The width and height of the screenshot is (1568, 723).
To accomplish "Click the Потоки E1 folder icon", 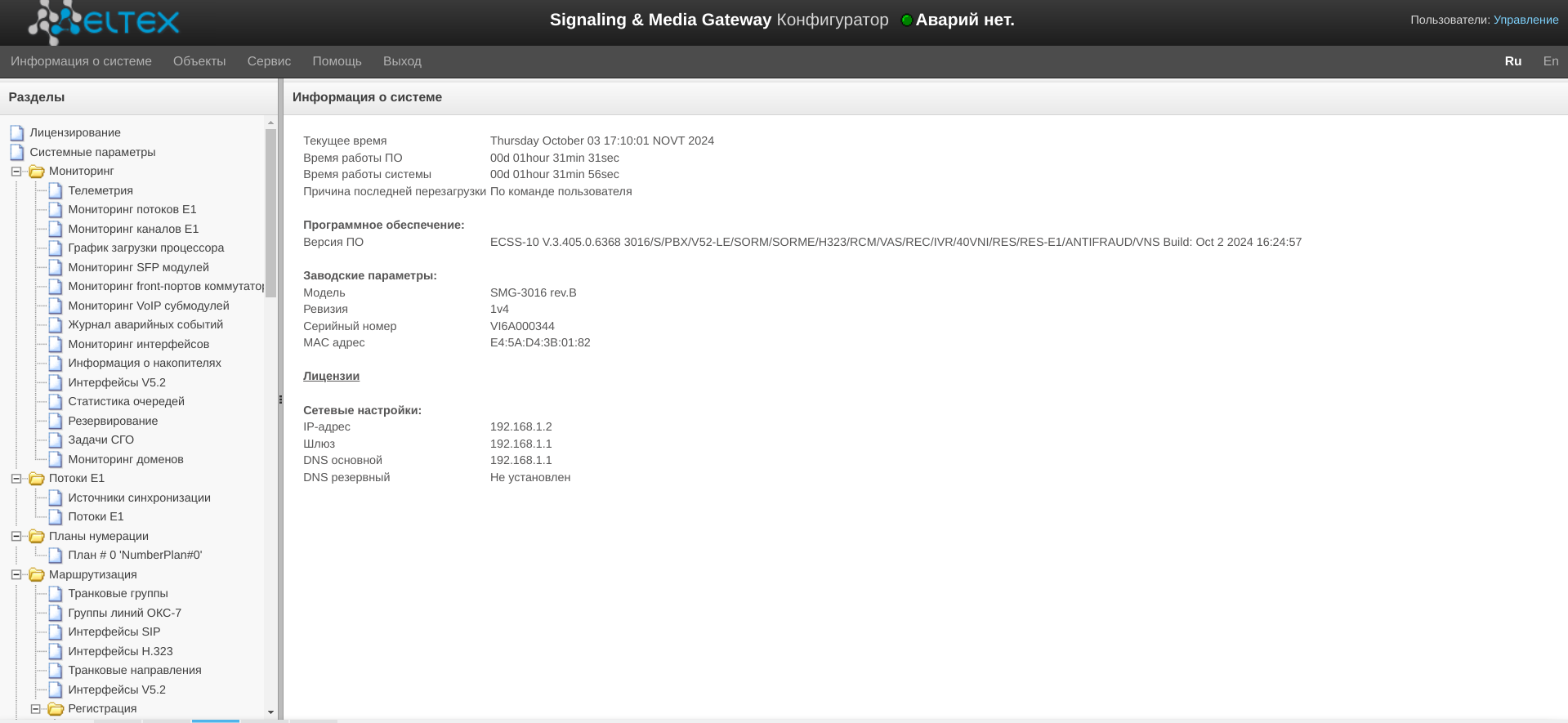I will tap(37, 479).
